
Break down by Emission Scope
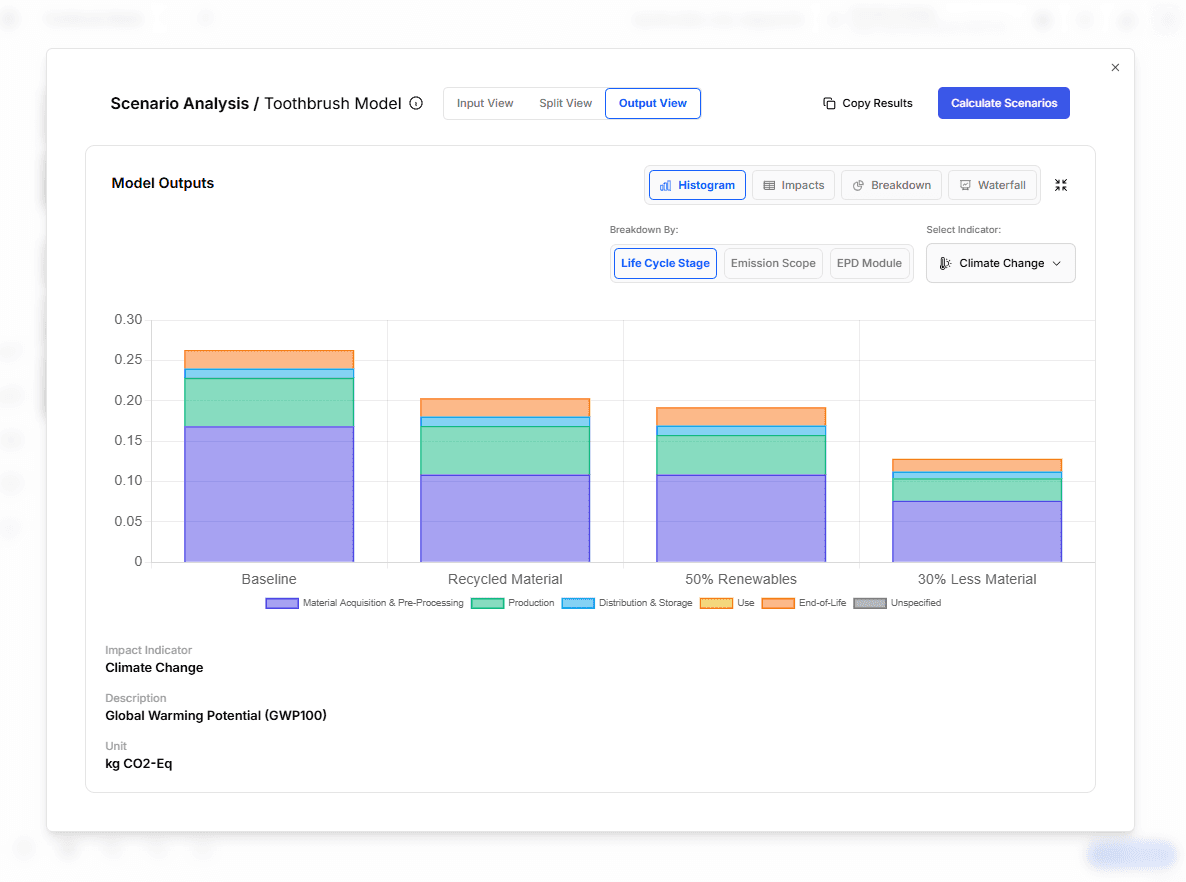click(x=773, y=263)
